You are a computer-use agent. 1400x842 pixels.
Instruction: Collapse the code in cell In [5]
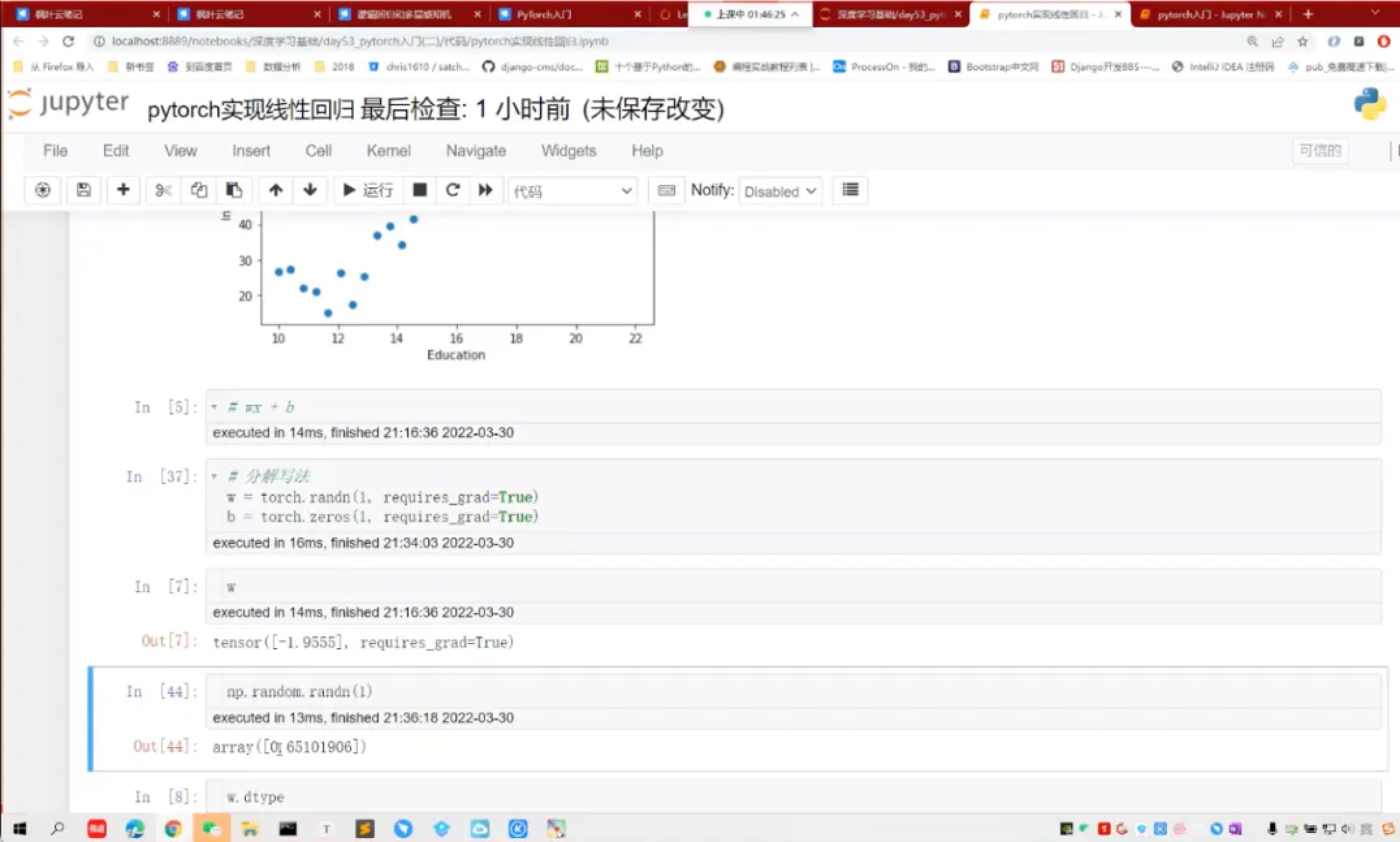click(x=214, y=407)
